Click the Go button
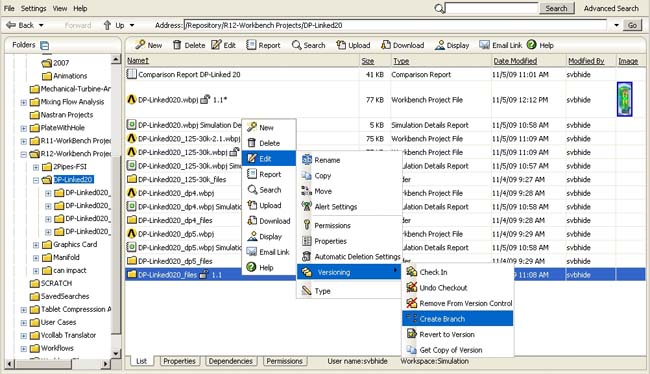This screenshot has height=374, width=650. click(x=632, y=25)
